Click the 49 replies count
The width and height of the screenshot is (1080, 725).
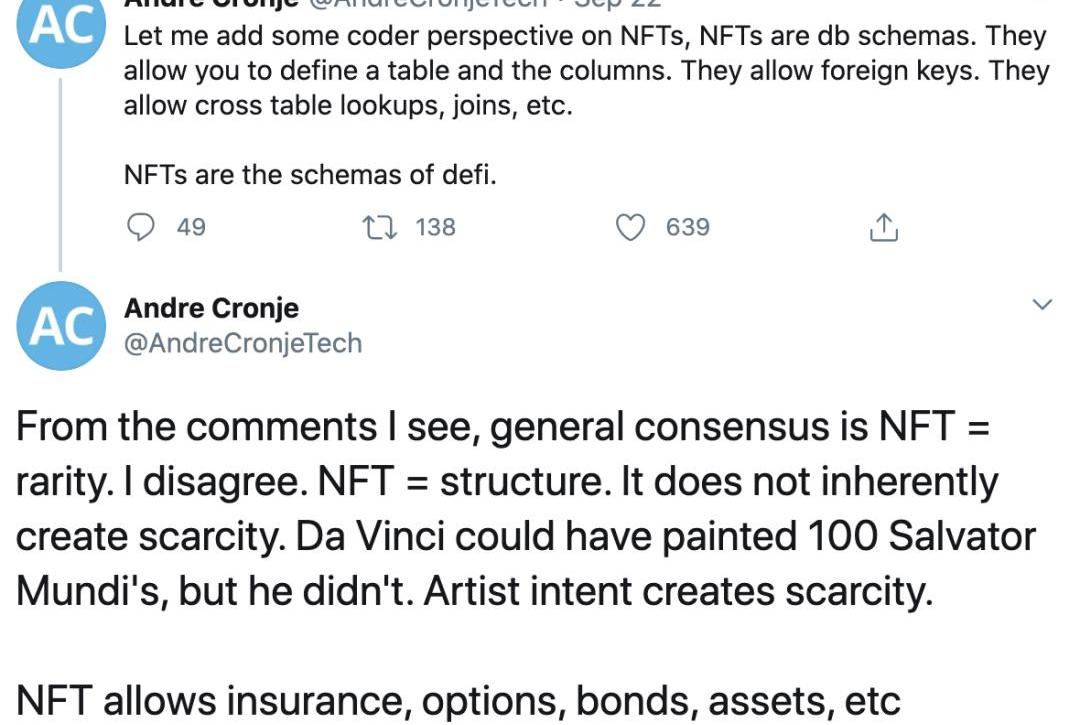click(191, 227)
